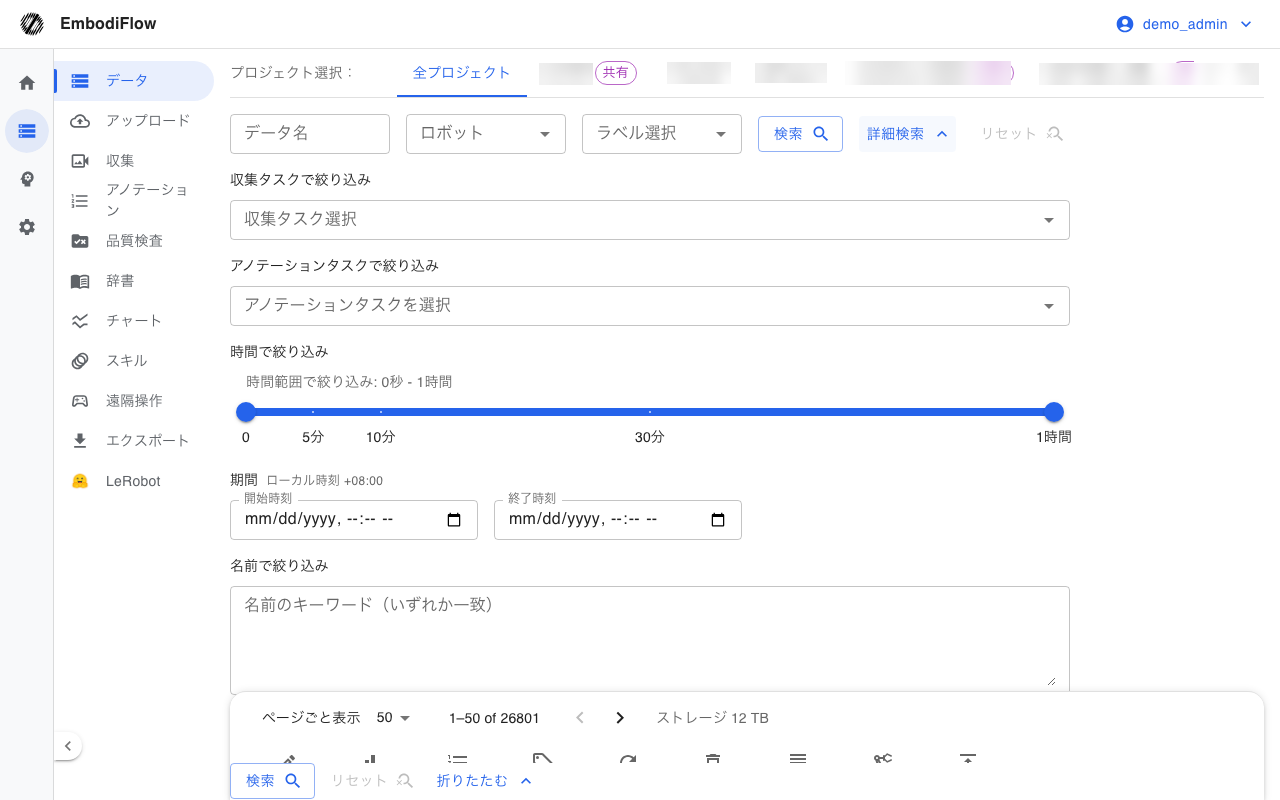
Task: Go to next page of results
Action: 620,718
